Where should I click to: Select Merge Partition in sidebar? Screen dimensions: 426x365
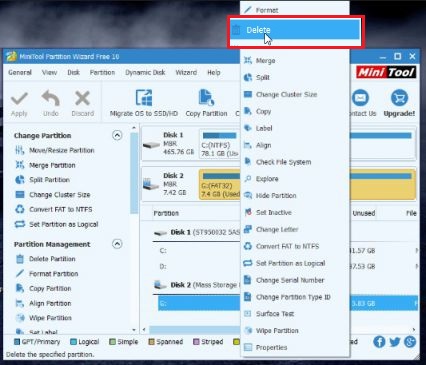[45, 165]
